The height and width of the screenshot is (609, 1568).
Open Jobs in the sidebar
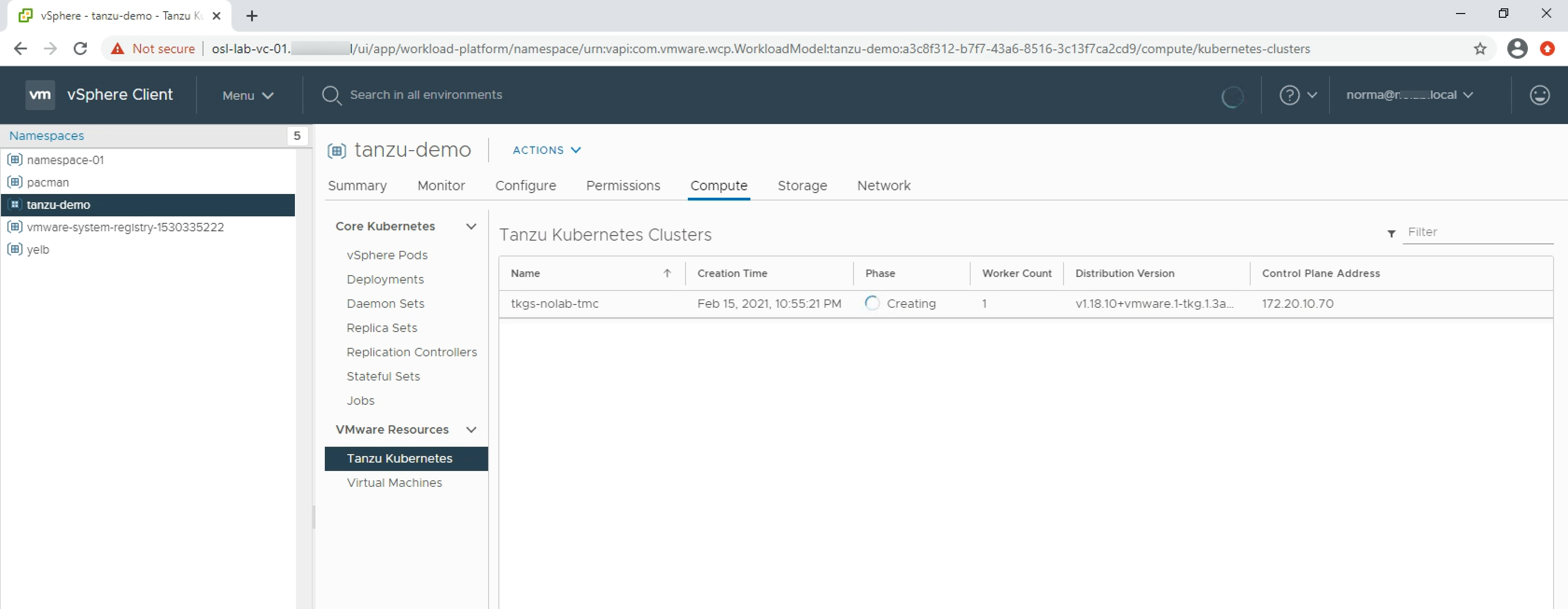pyautogui.click(x=360, y=401)
